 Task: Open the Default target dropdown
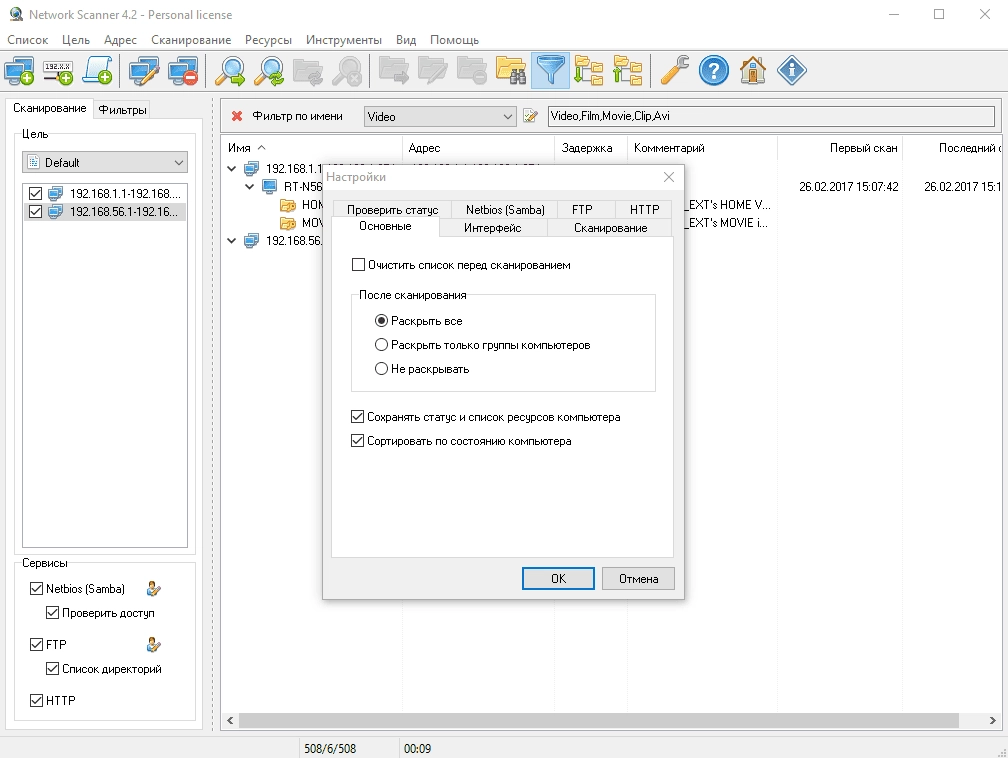pos(105,163)
